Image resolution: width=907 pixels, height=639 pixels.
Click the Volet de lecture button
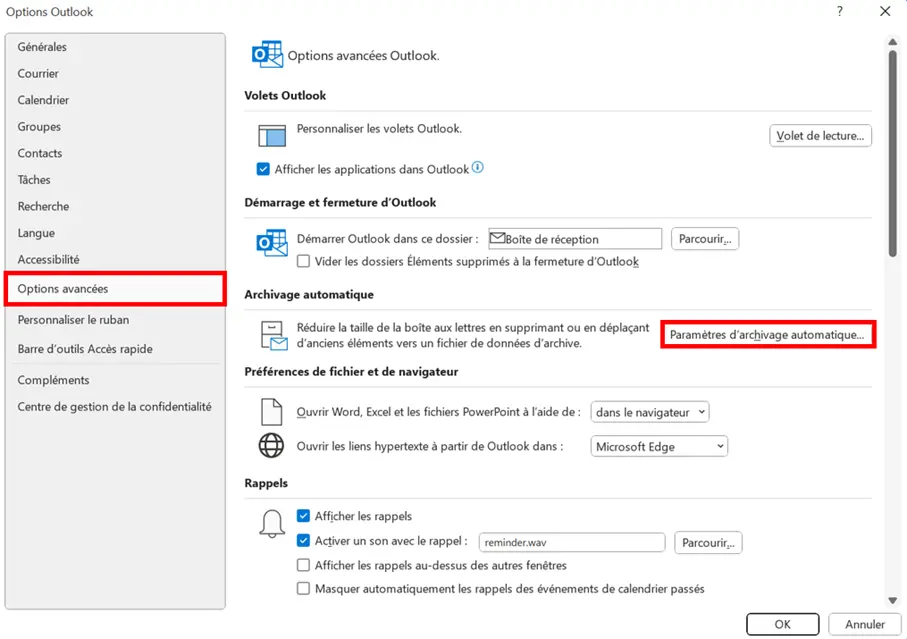[820, 136]
